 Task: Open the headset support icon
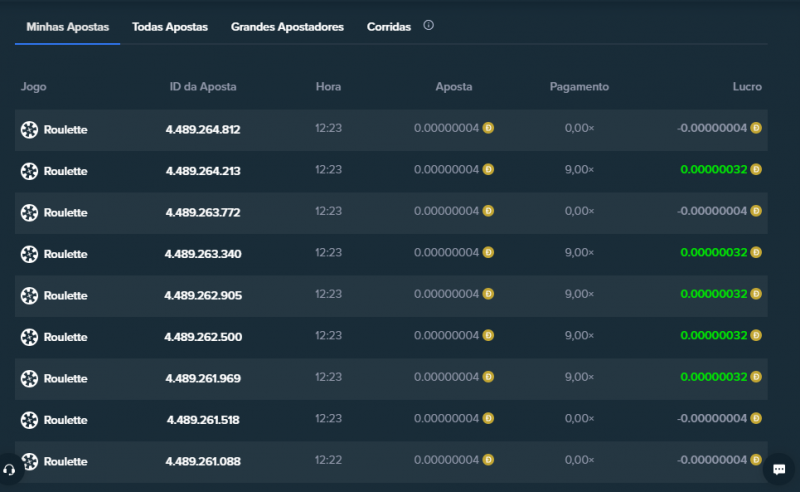coord(9,470)
